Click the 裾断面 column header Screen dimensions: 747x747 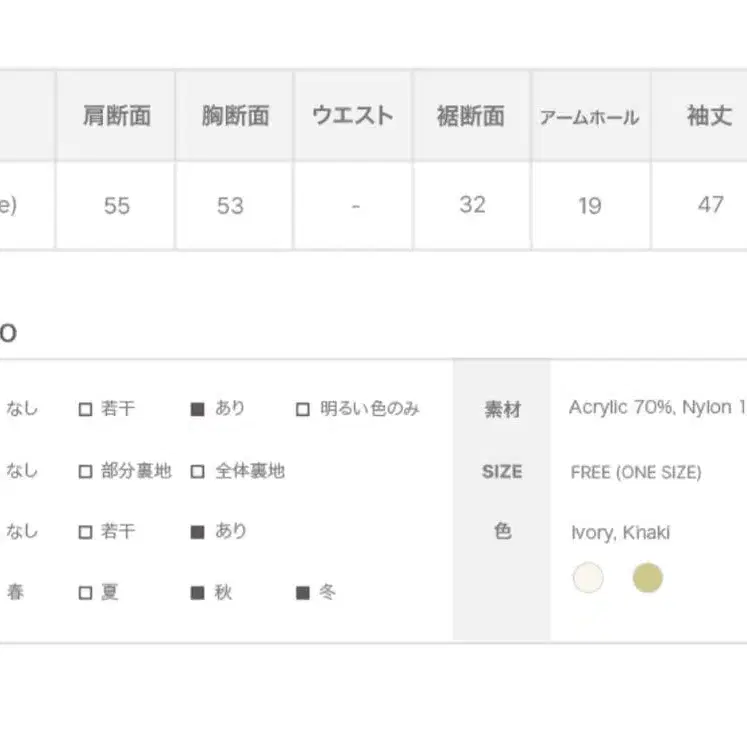click(471, 116)
